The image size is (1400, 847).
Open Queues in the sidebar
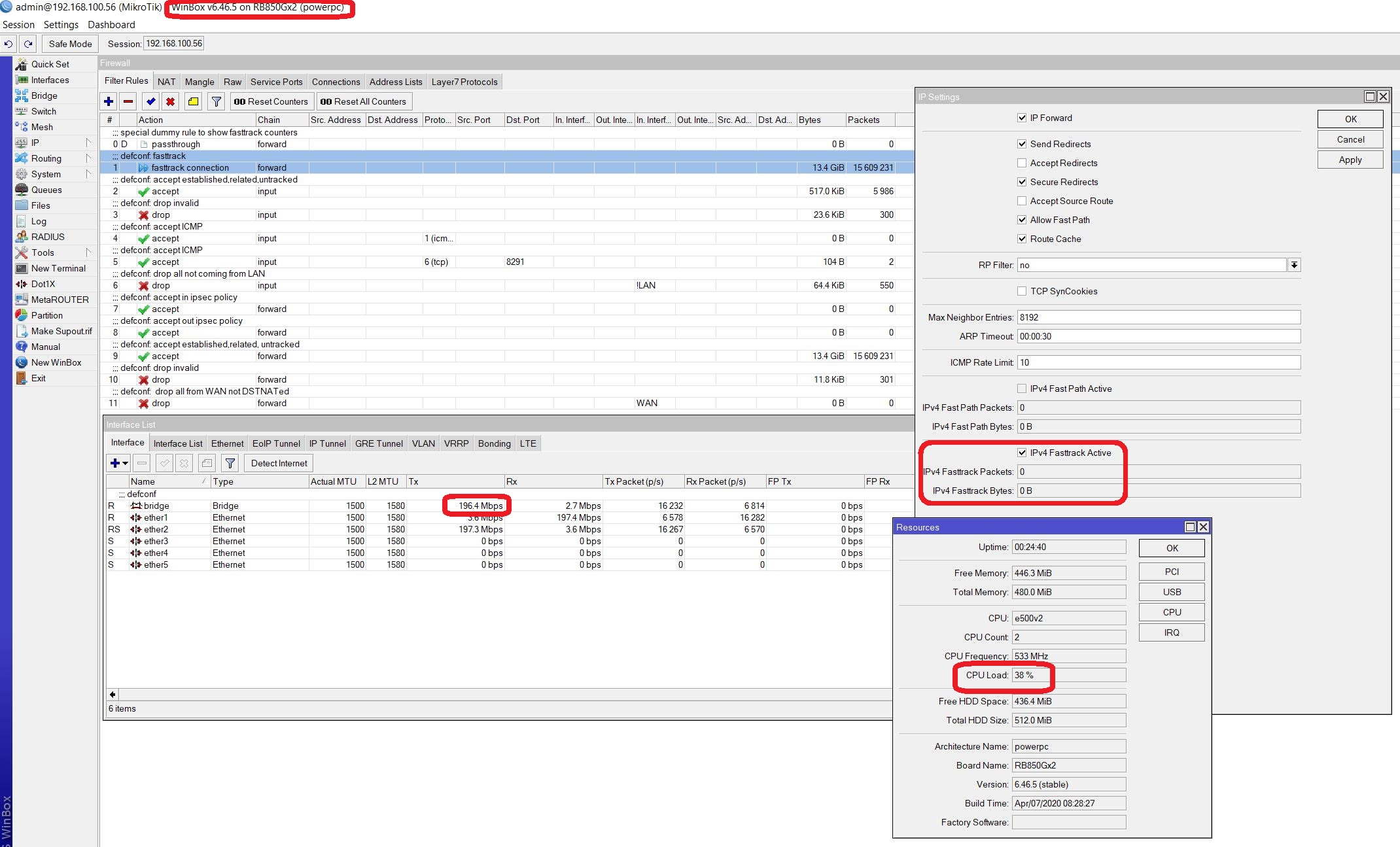[46, 190]
